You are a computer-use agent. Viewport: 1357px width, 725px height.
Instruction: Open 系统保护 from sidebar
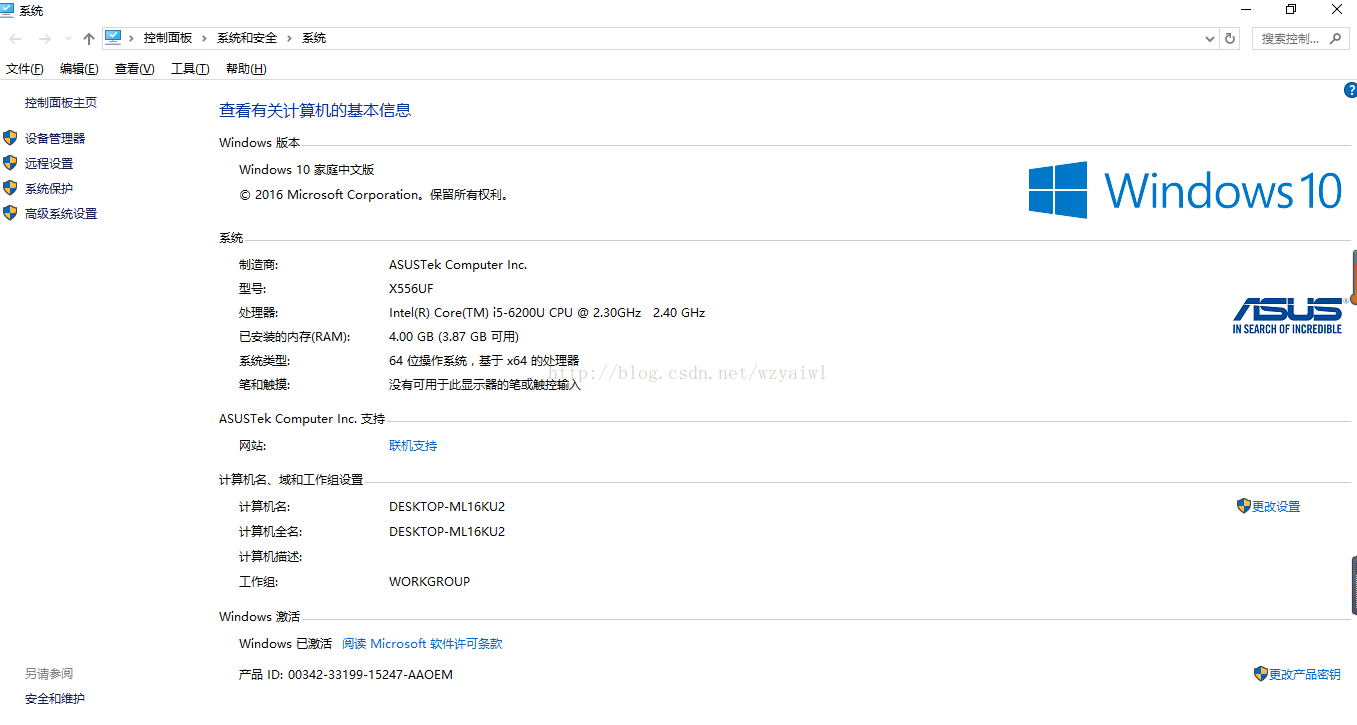[x=49, y=189]
